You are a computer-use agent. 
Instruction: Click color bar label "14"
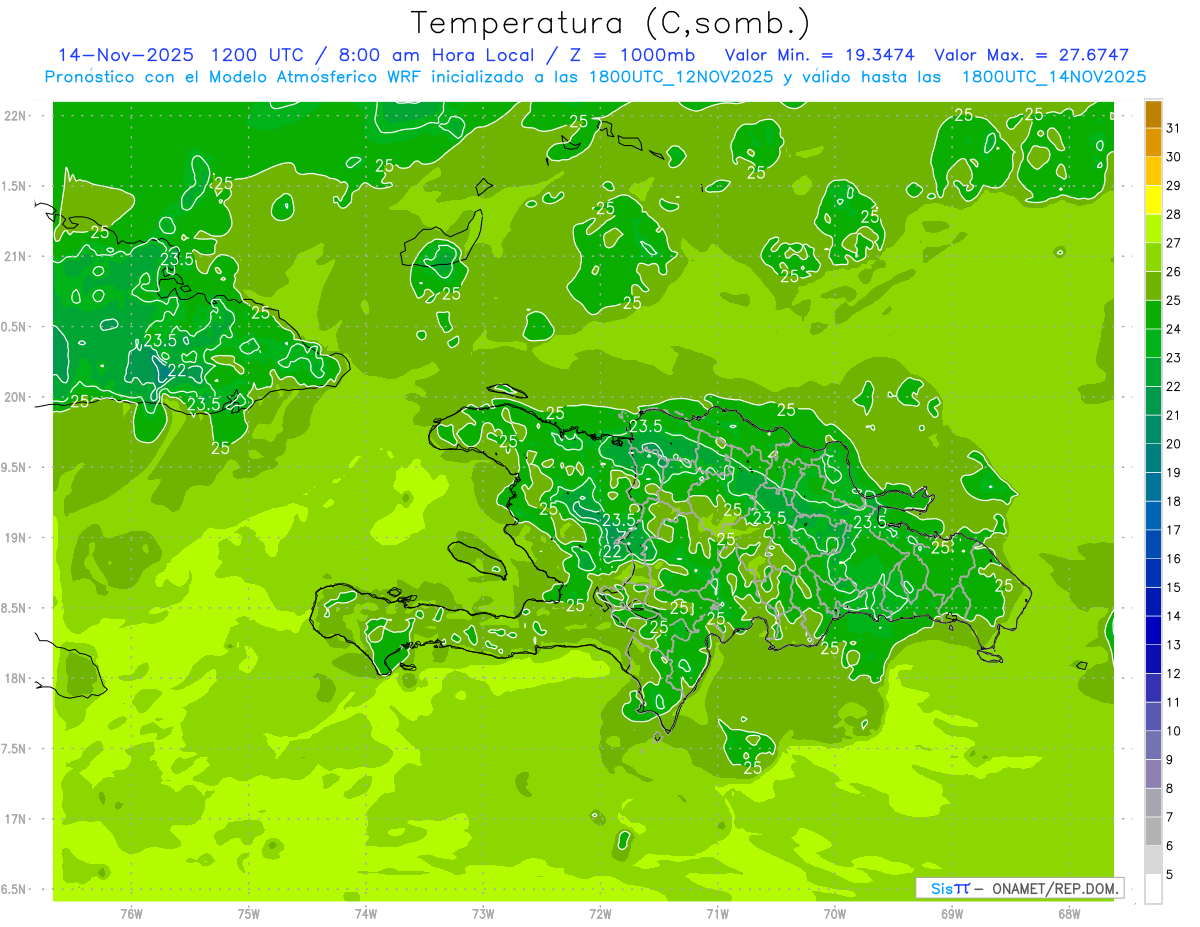(x=1174, y=616)
